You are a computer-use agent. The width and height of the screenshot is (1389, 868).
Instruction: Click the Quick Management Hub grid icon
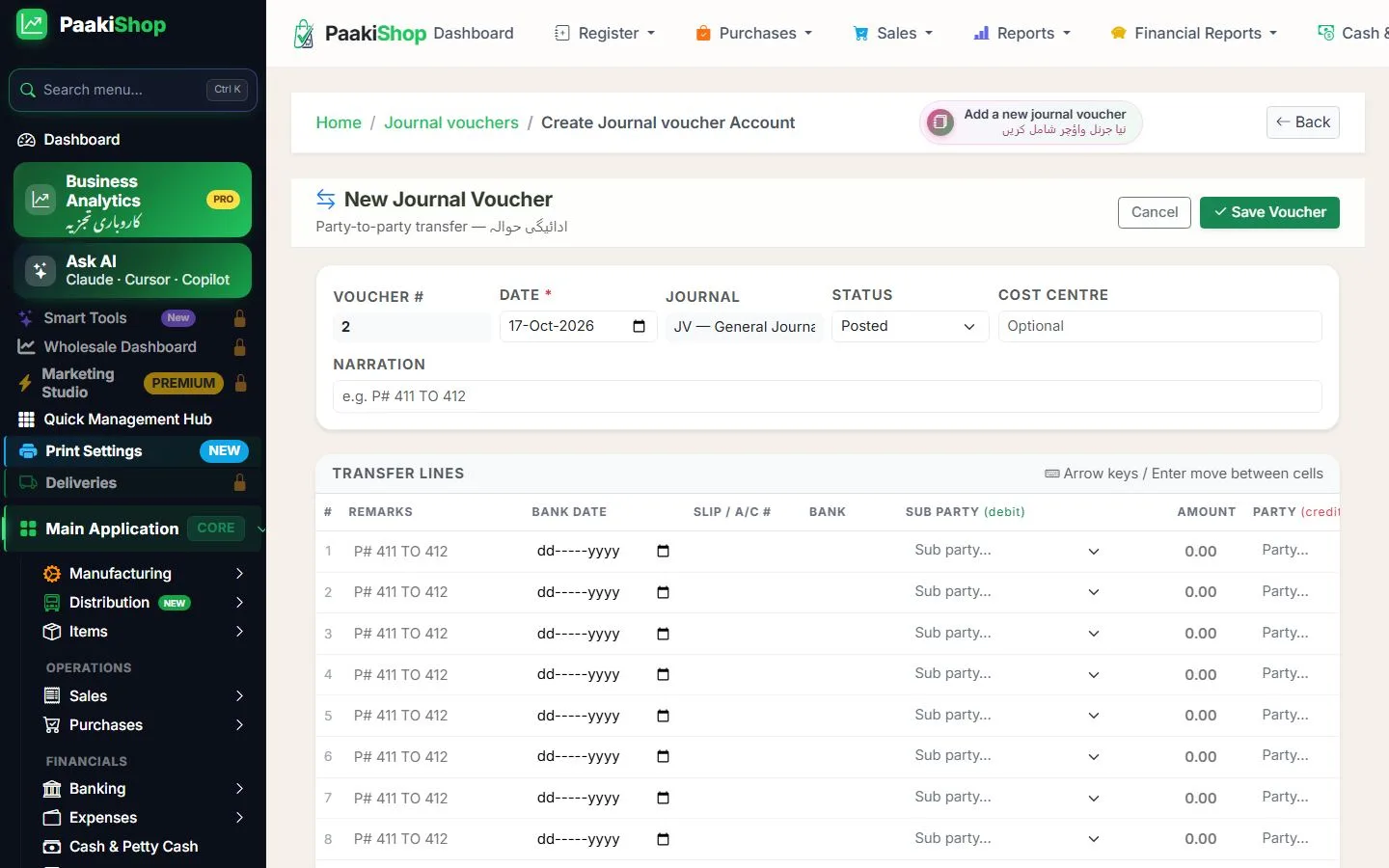point(26,420)
